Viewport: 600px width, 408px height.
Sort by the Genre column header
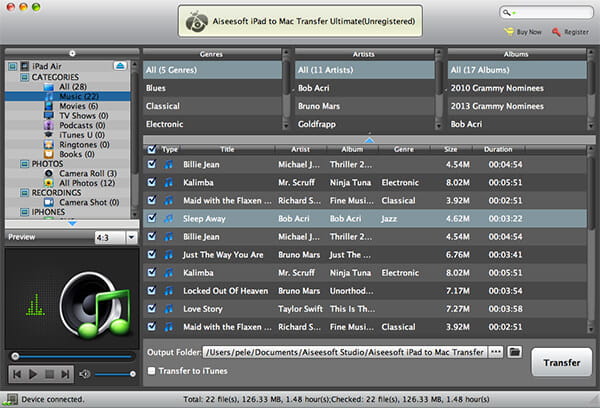[x=404, y=149]
